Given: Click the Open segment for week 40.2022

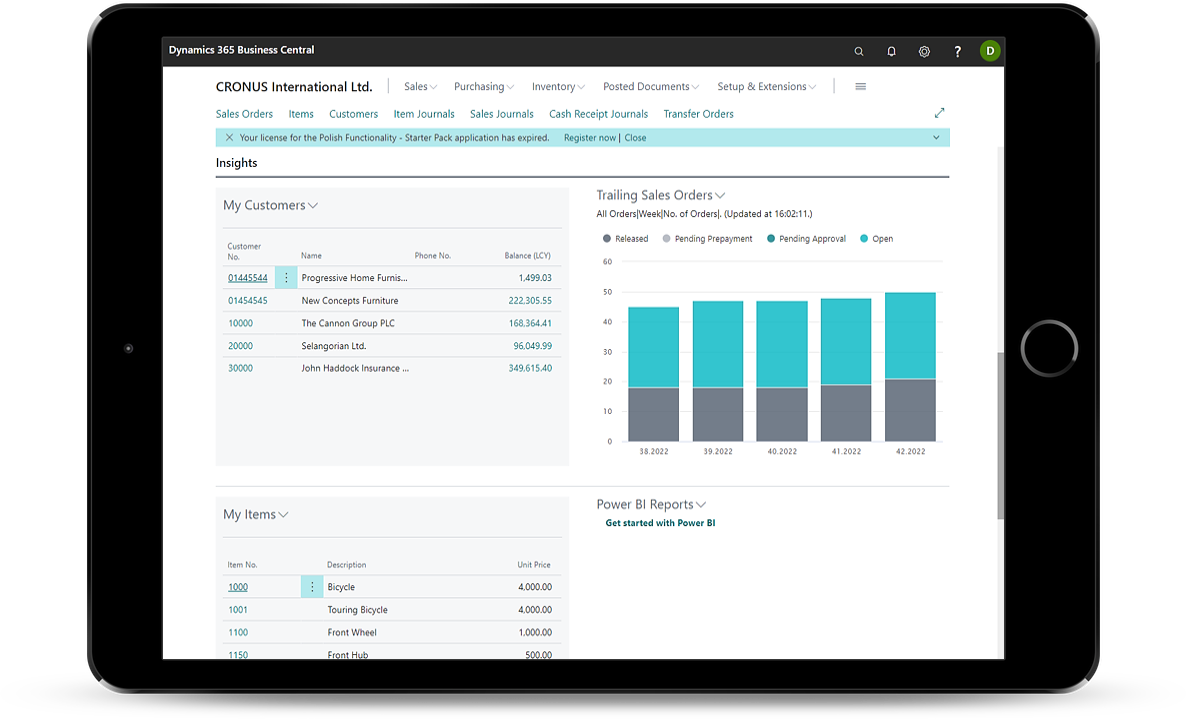Looking at the screenshot, I should (x=782, y=345).
